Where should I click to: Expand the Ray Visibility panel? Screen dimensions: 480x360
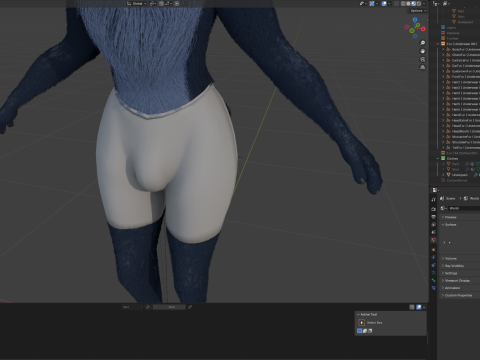[x=460, y=266]
